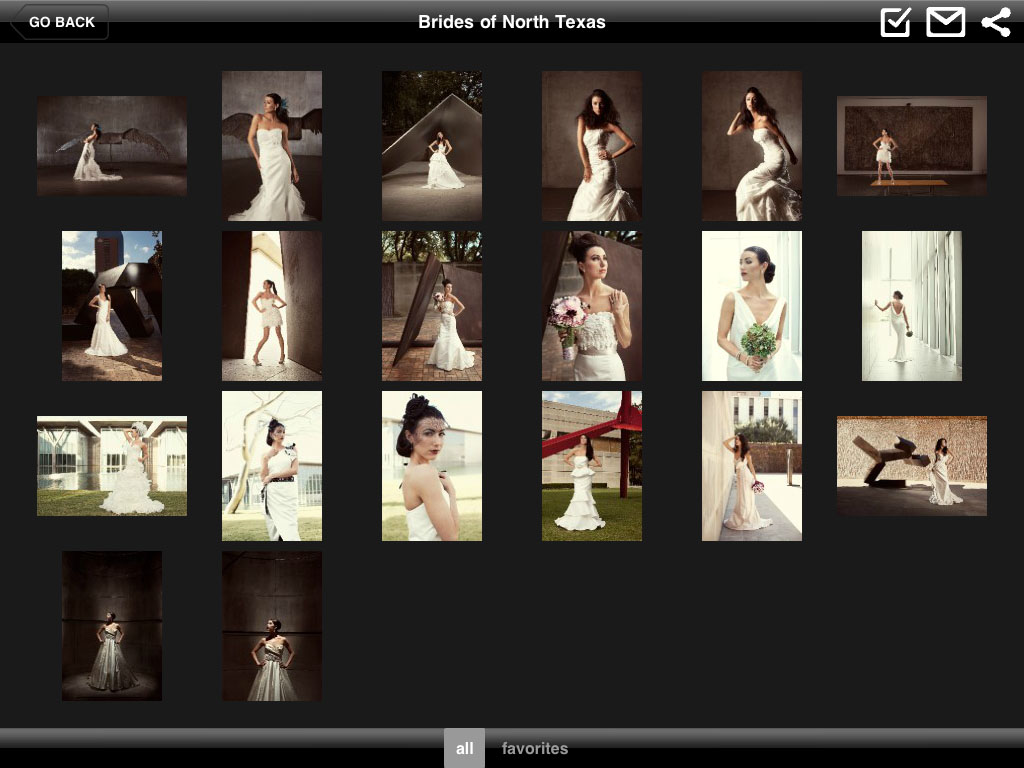Open photo of bride leaning on wall with bouquet

752,466
